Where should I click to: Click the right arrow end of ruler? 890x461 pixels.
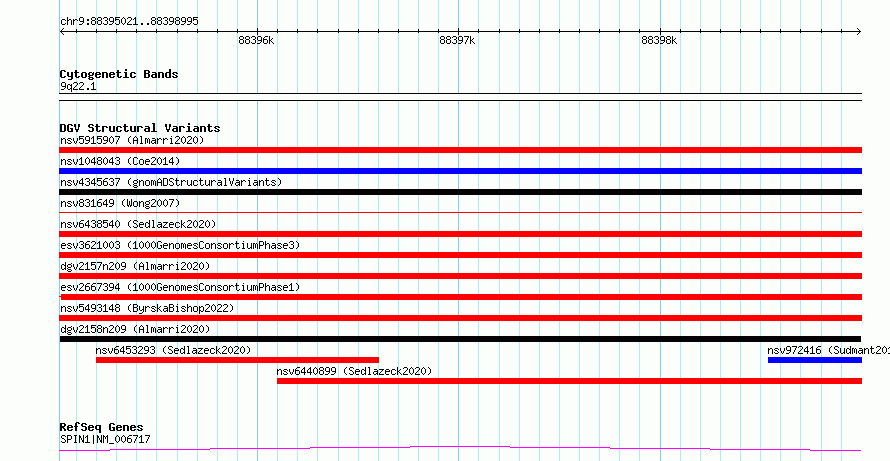[859, 31]
